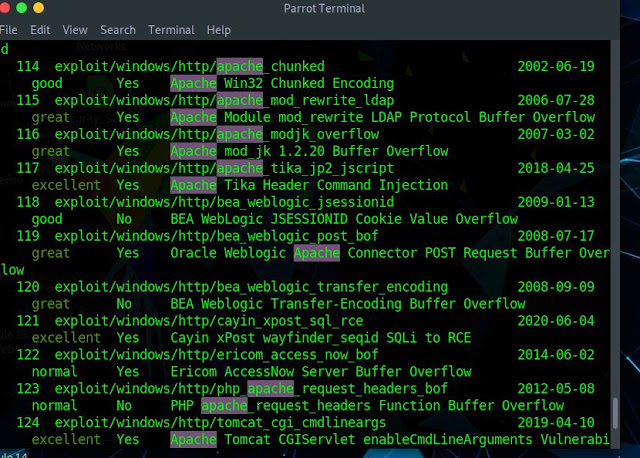Click the row number 124
The width and height of the screenshot is (640, 458).
click(x=28, y=422)
